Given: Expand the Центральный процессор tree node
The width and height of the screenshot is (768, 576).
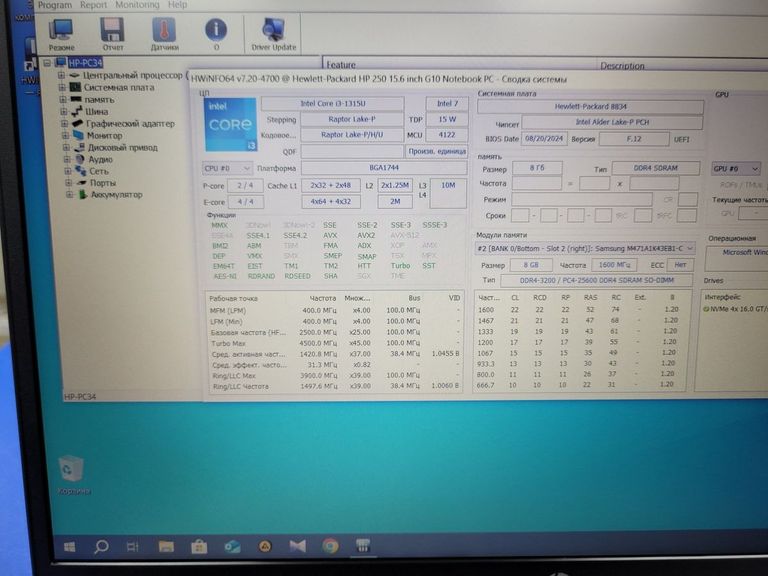Looking at the screenshot, I should coord(61,75).
